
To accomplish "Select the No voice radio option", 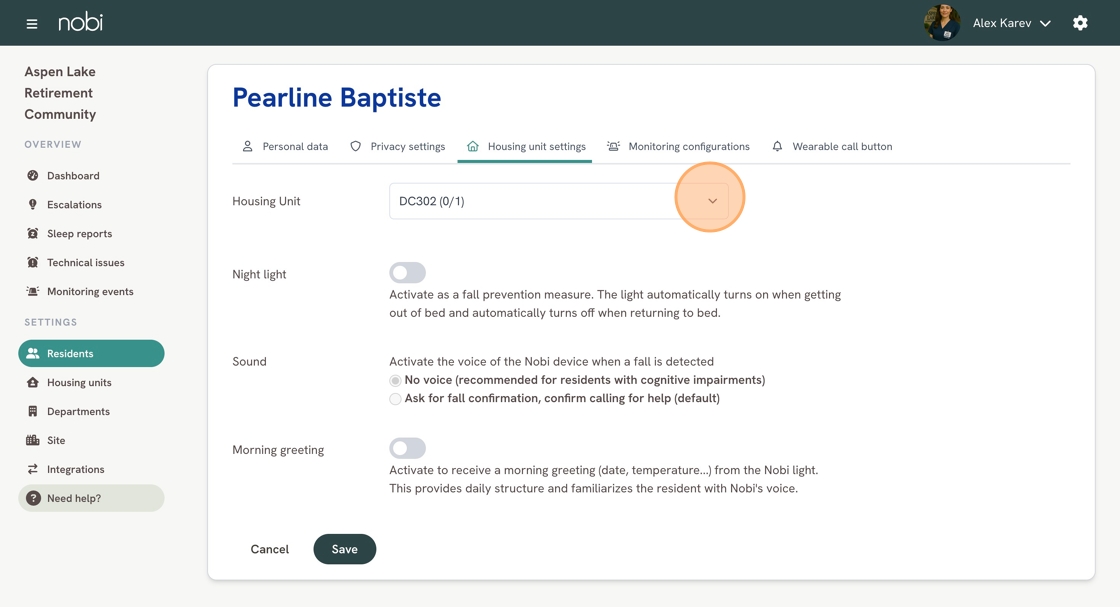I will coord(395,381).
